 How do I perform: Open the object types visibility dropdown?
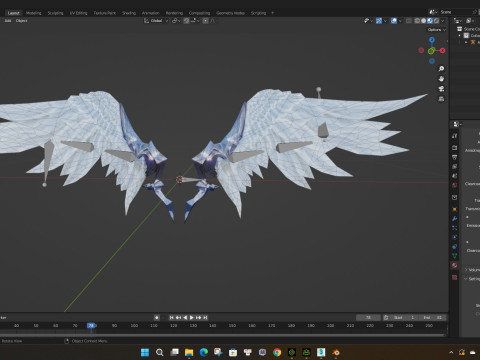[368, 21]
